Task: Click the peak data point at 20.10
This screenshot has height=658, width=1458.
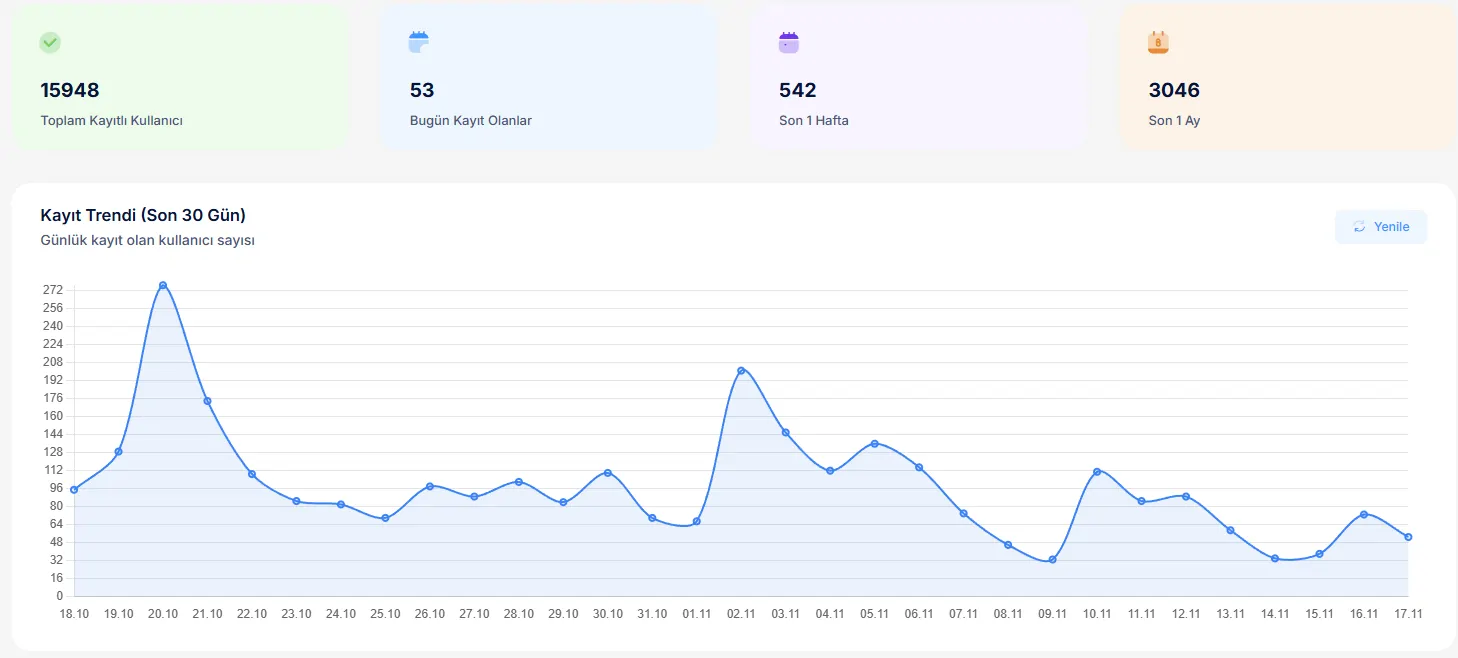Action: pyautogui.click(x=163, y=286)
